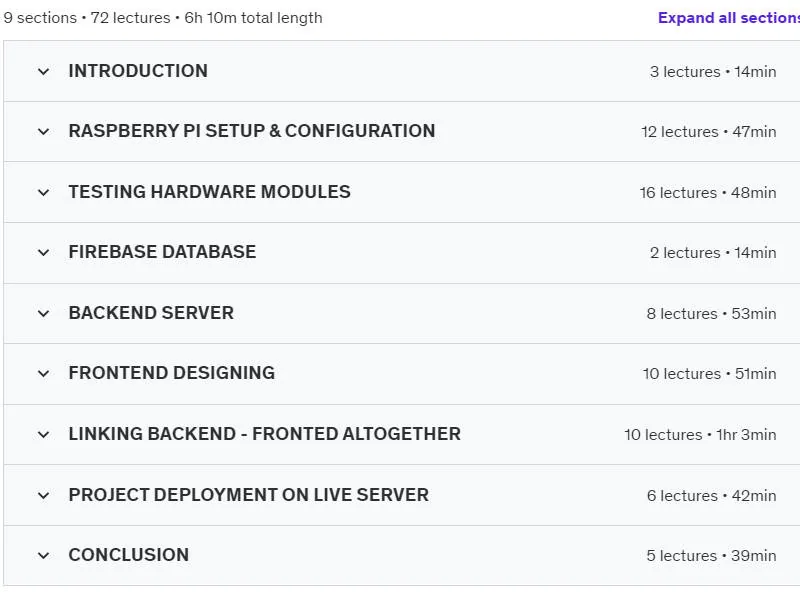Expand Raspberry Pi Setup & Configuration chevron
This screenshot has width=800, height=593.
(x=43, y=132)
